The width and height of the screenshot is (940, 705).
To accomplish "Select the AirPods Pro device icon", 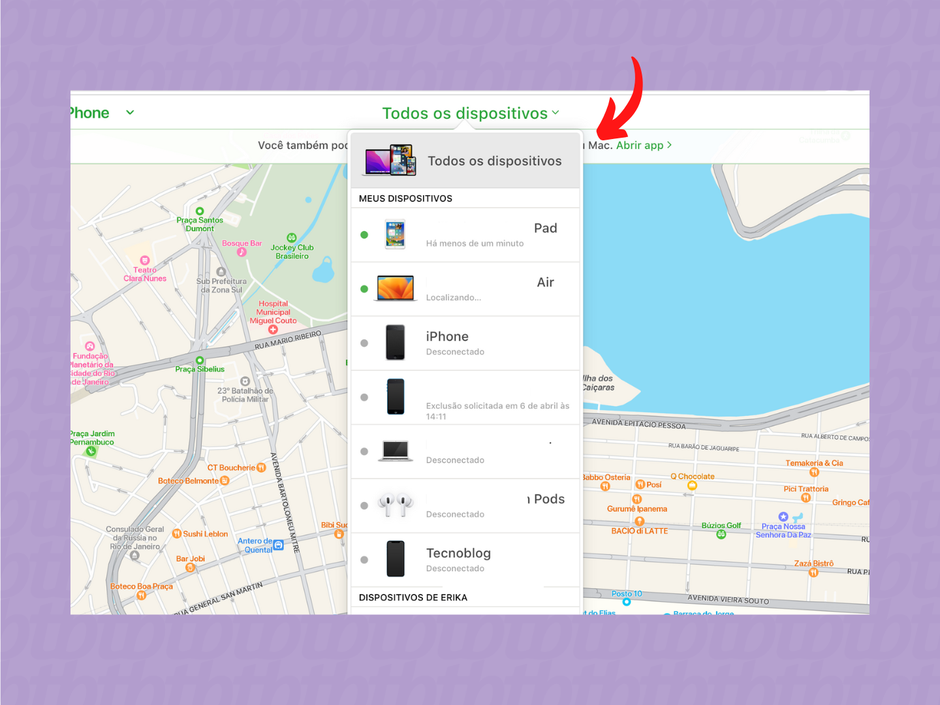I will coord(396,504).
